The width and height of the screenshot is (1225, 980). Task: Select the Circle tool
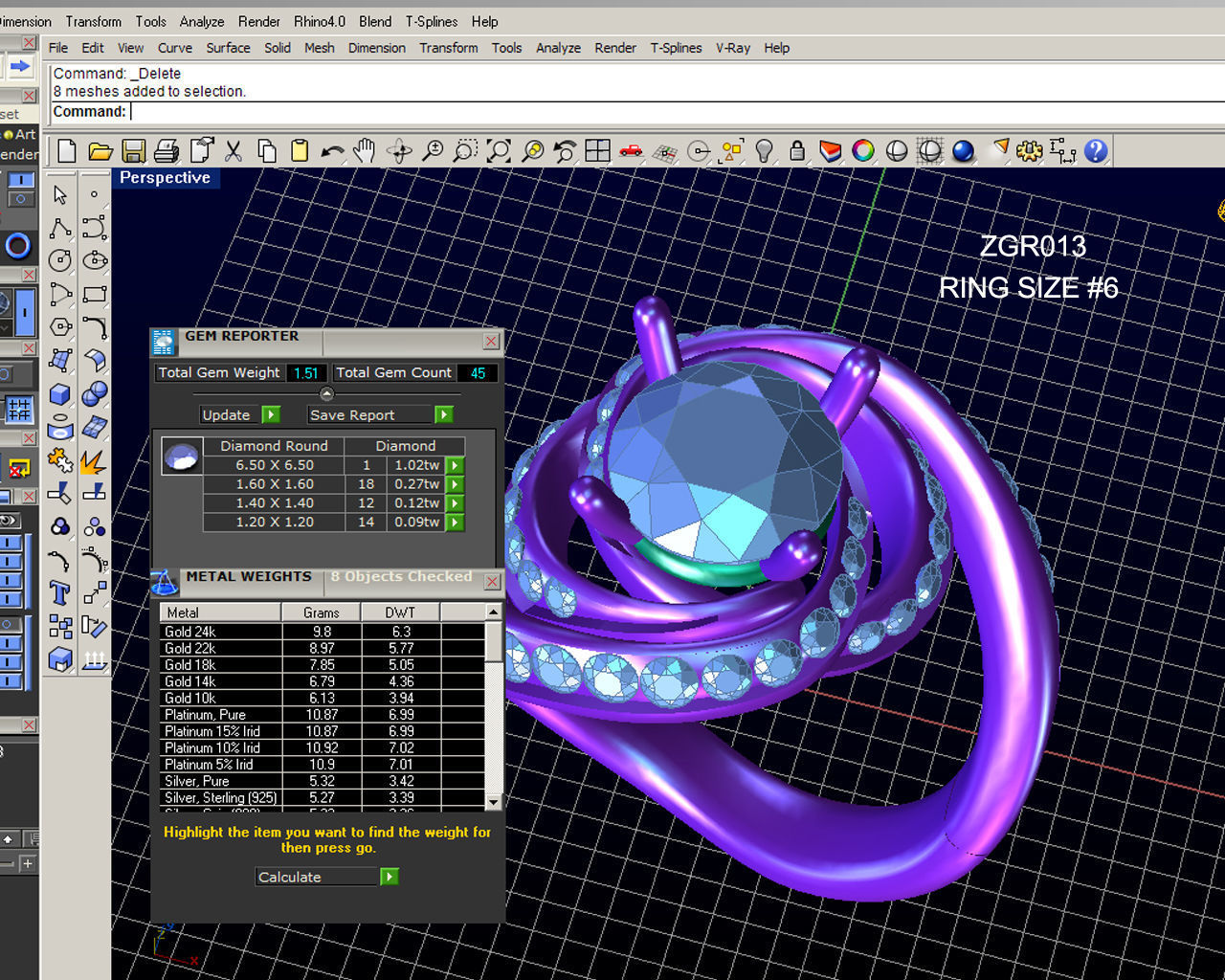[x=60, y=261]
